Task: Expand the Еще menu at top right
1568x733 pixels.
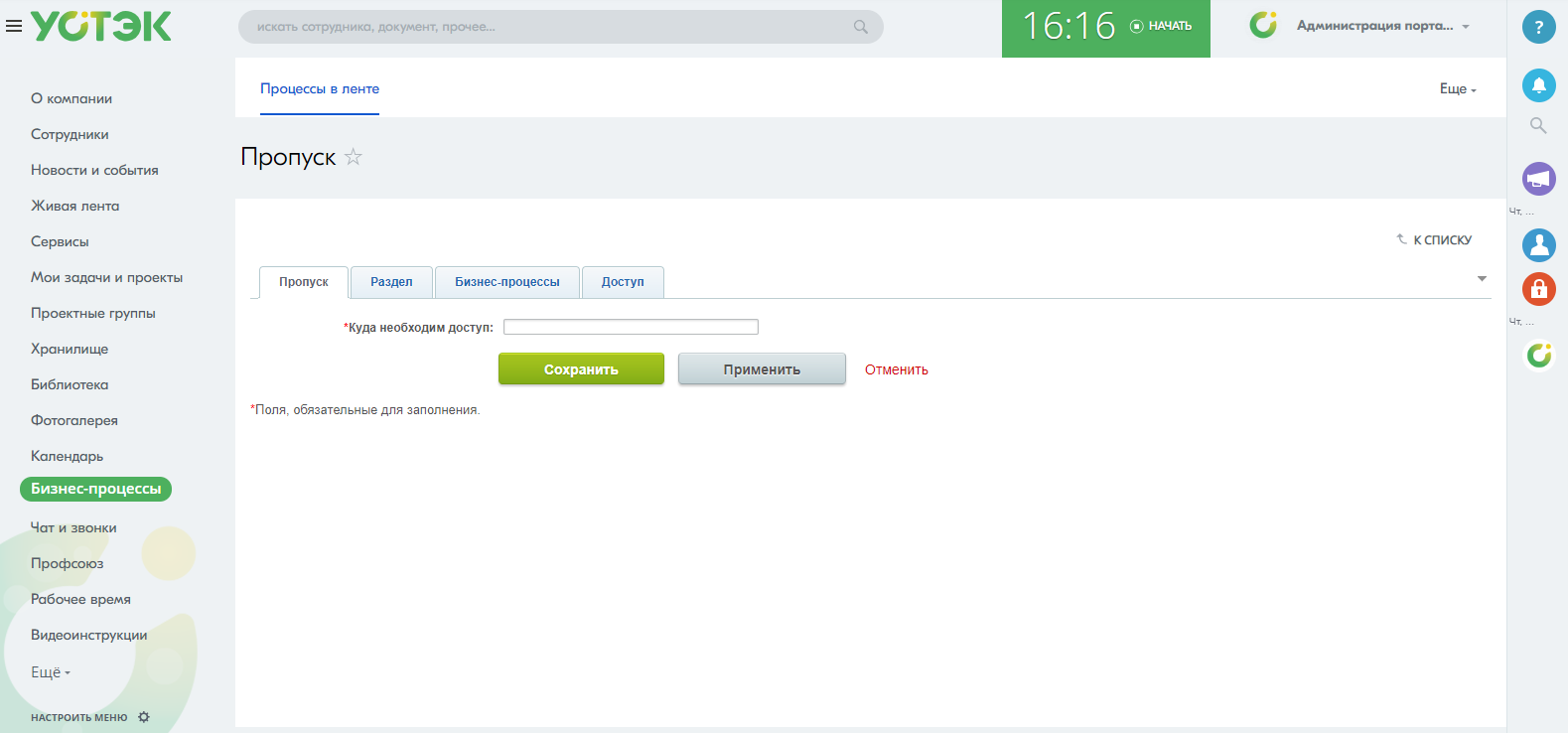Action: point(1458,88)
